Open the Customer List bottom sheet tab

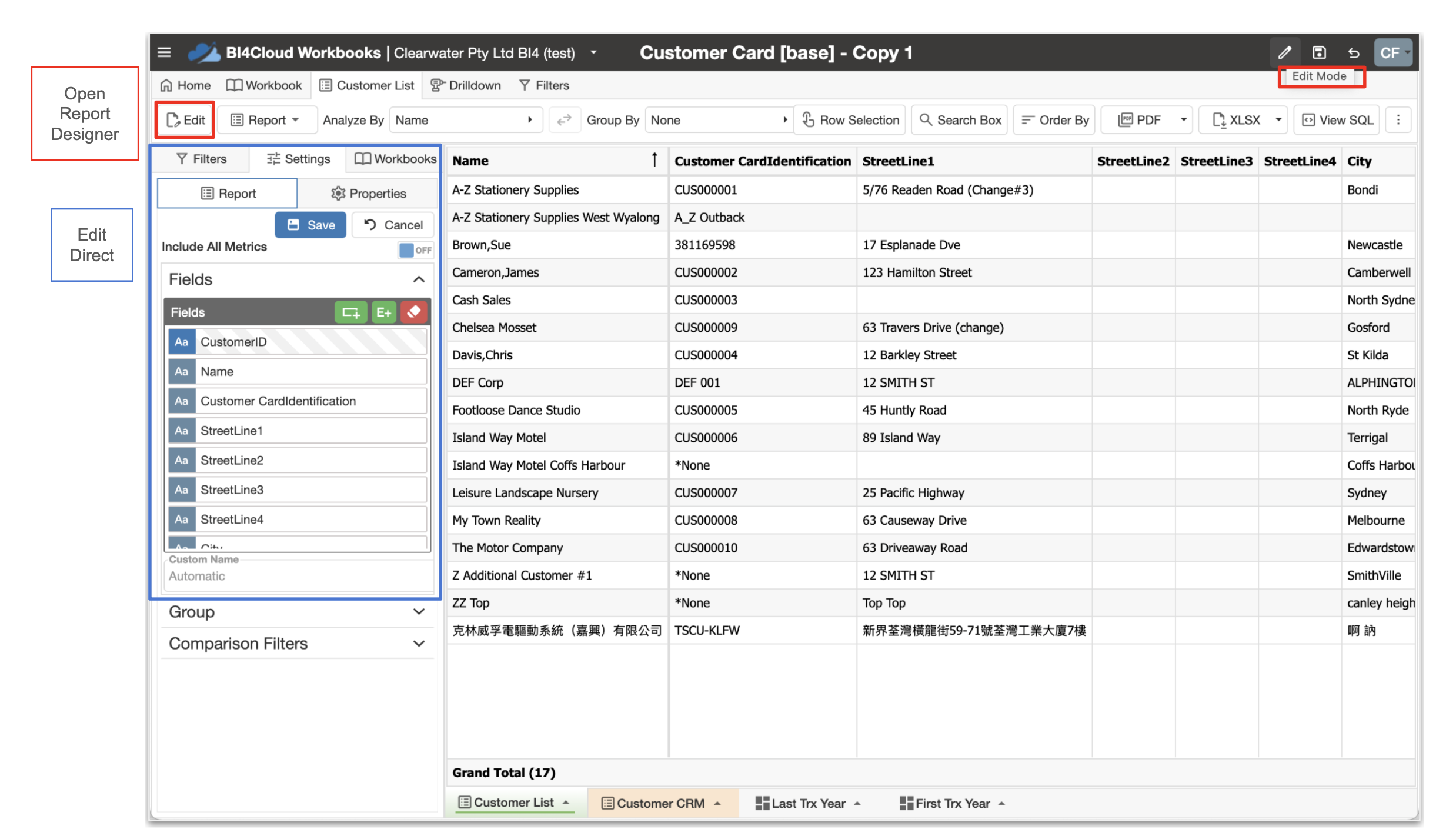tap(514, 803)
